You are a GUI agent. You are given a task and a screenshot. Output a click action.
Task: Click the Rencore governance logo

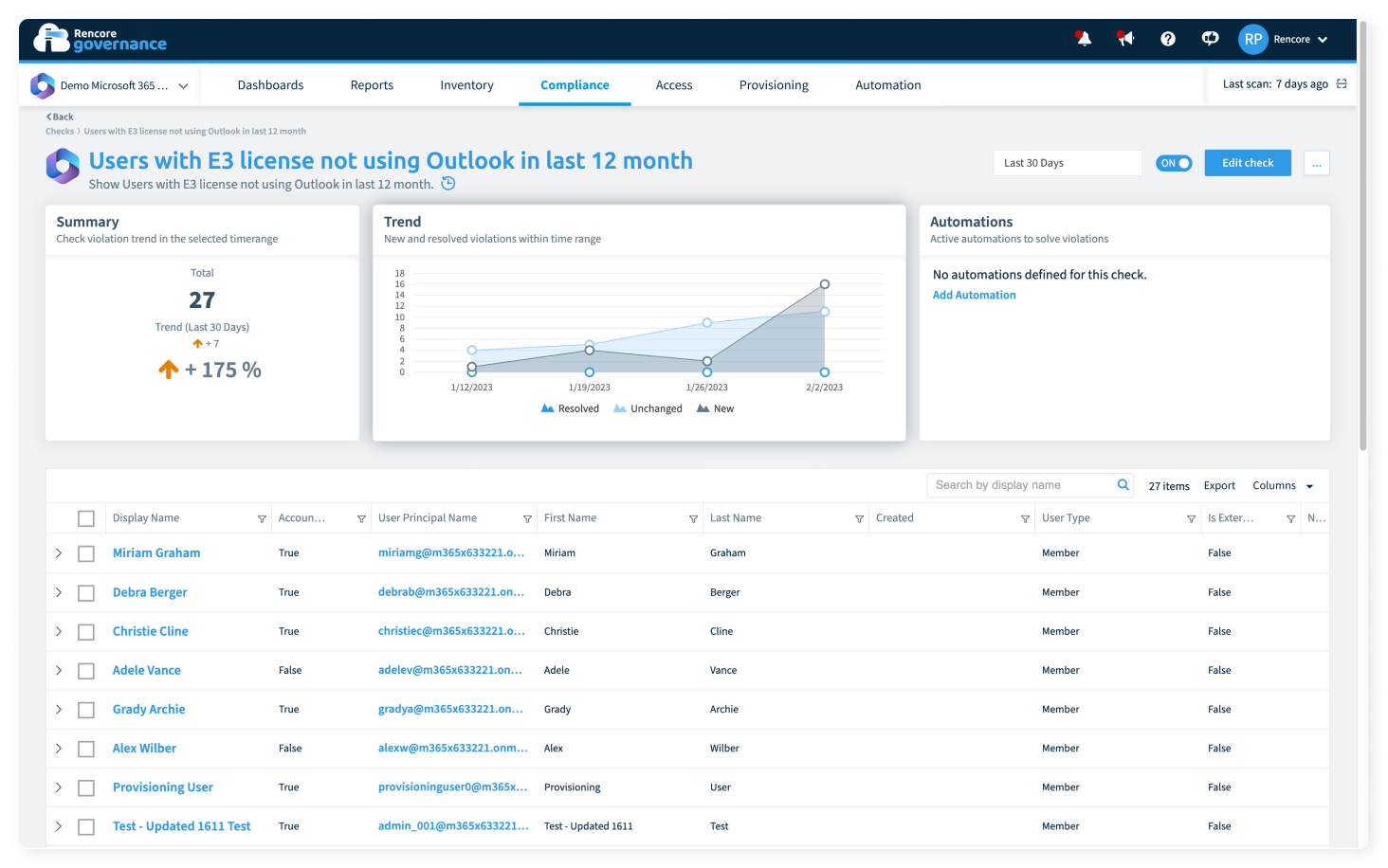100,39
